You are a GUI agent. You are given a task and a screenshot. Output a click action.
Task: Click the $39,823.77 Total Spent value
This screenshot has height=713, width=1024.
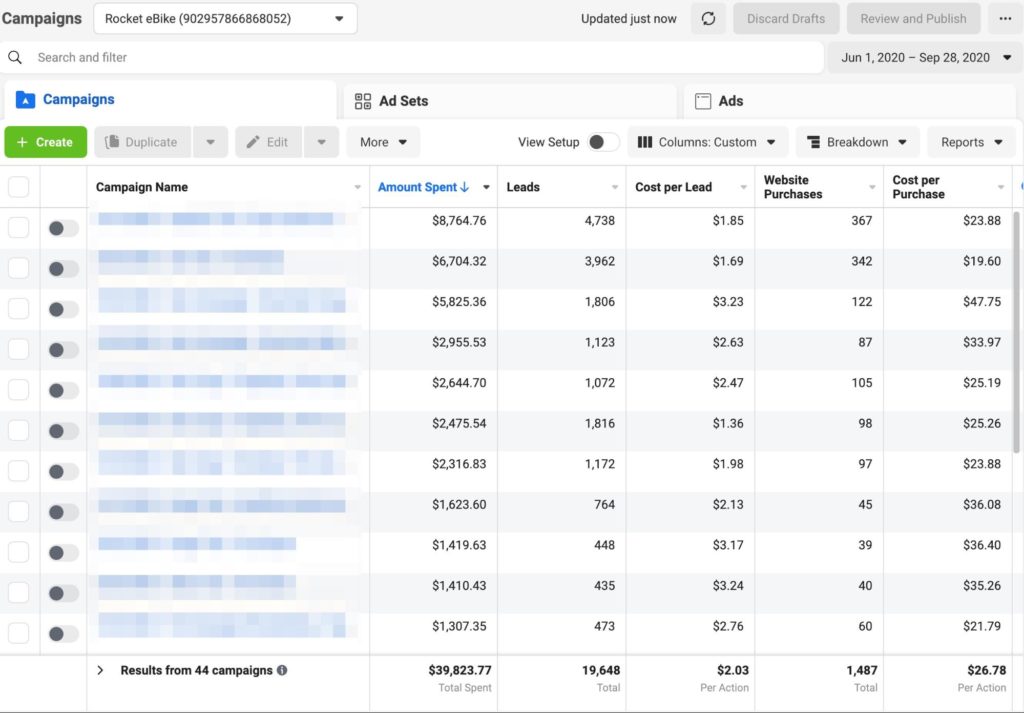pyautogui.click(x=460, y=670)
